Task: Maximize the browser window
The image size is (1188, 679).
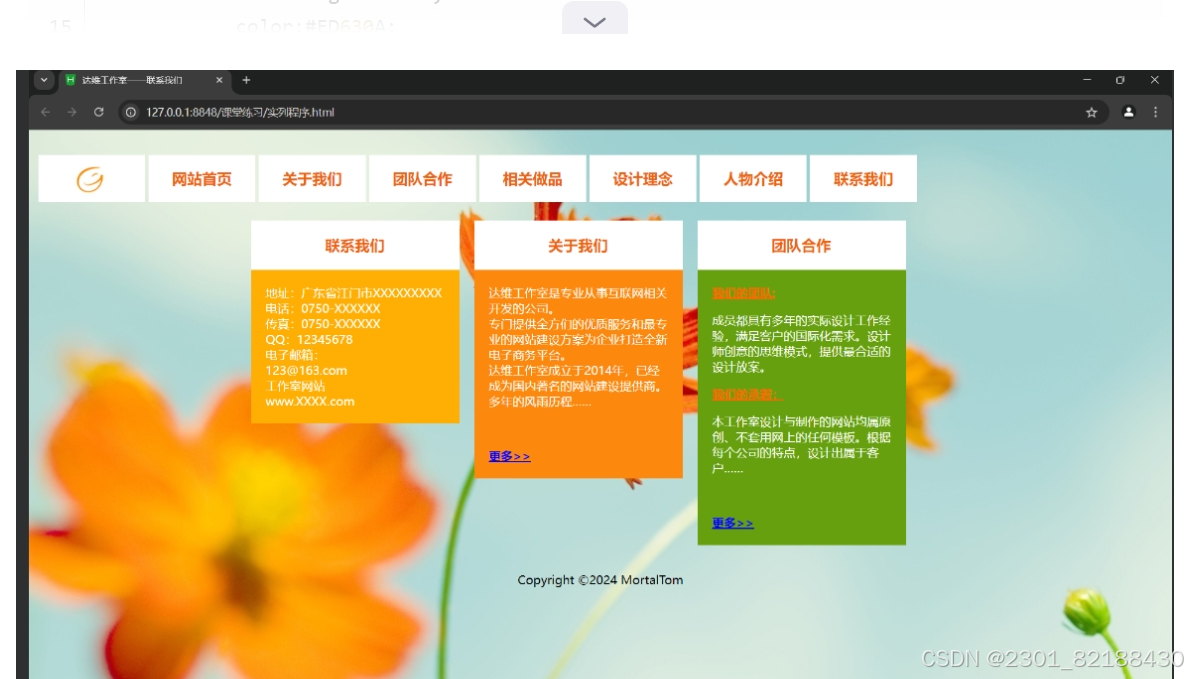Action: point(1121,80)
